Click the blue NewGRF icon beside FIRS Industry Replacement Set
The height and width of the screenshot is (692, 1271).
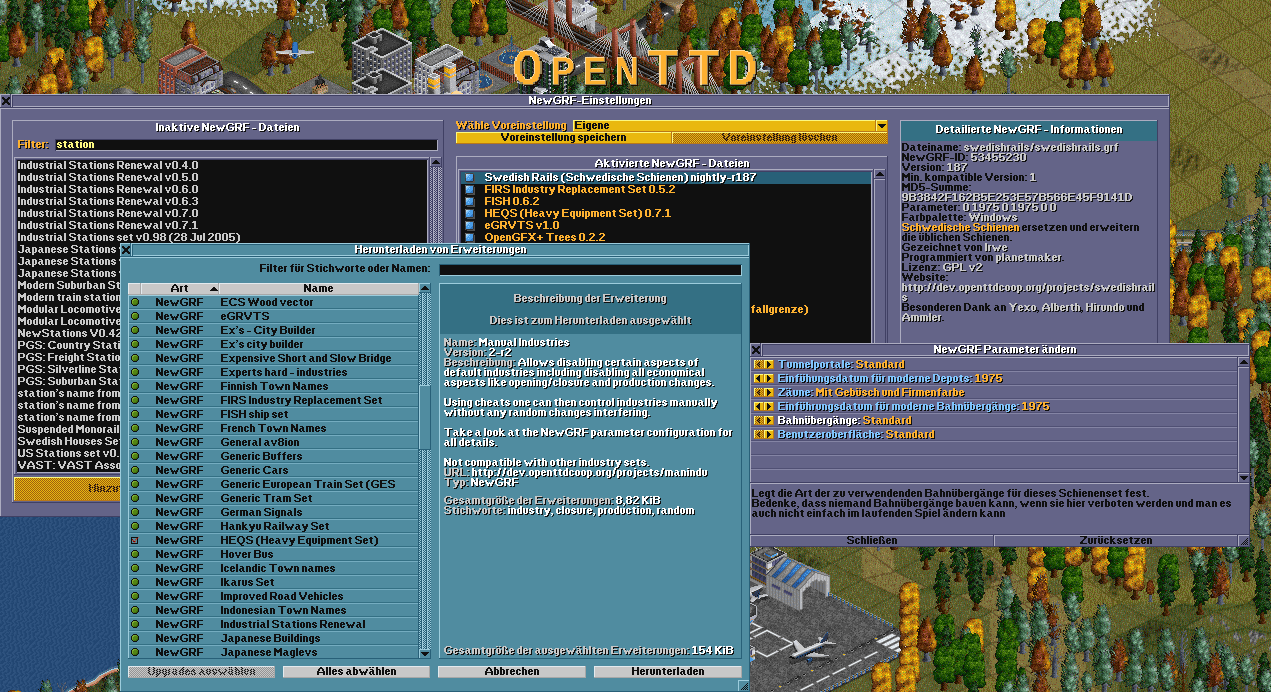467,187
